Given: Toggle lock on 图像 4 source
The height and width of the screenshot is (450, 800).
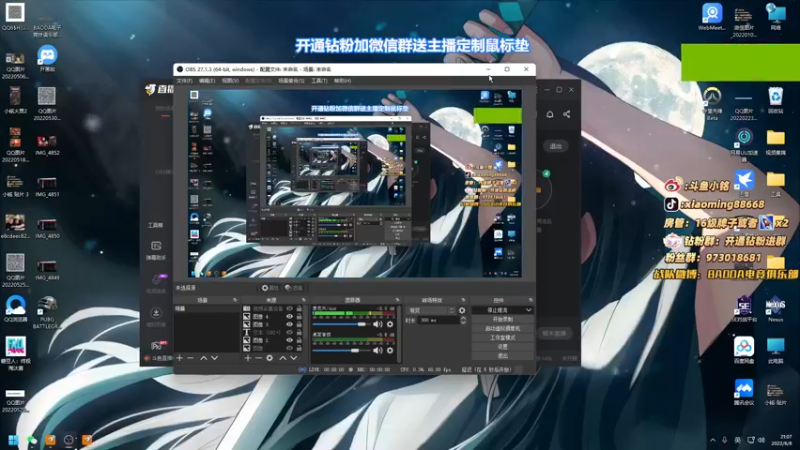Looking at the screenshot, I should pos(299,317).
